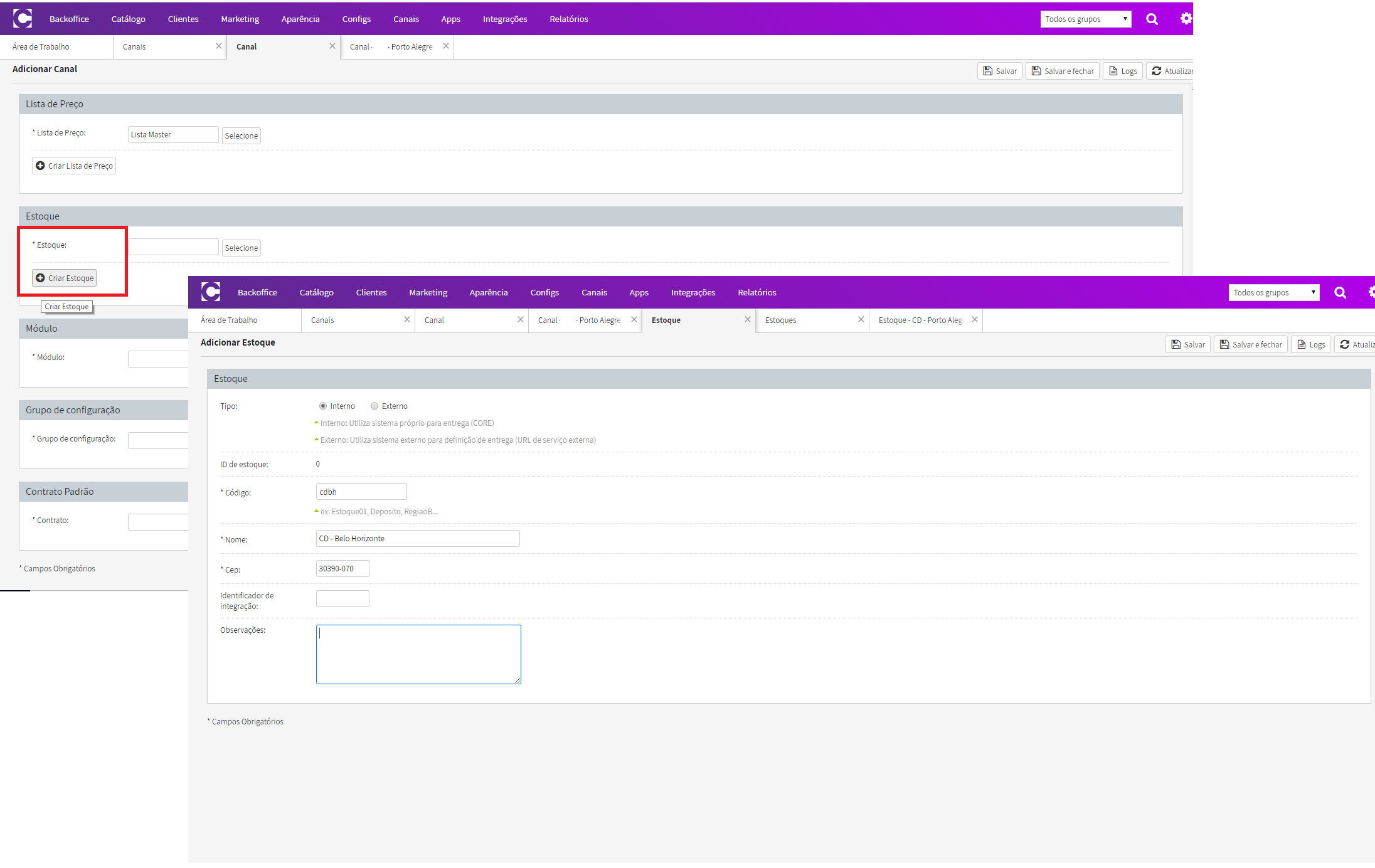1375x868 pixels.
Task: Click the Cep field 30390-070
Action: (342, 568)
